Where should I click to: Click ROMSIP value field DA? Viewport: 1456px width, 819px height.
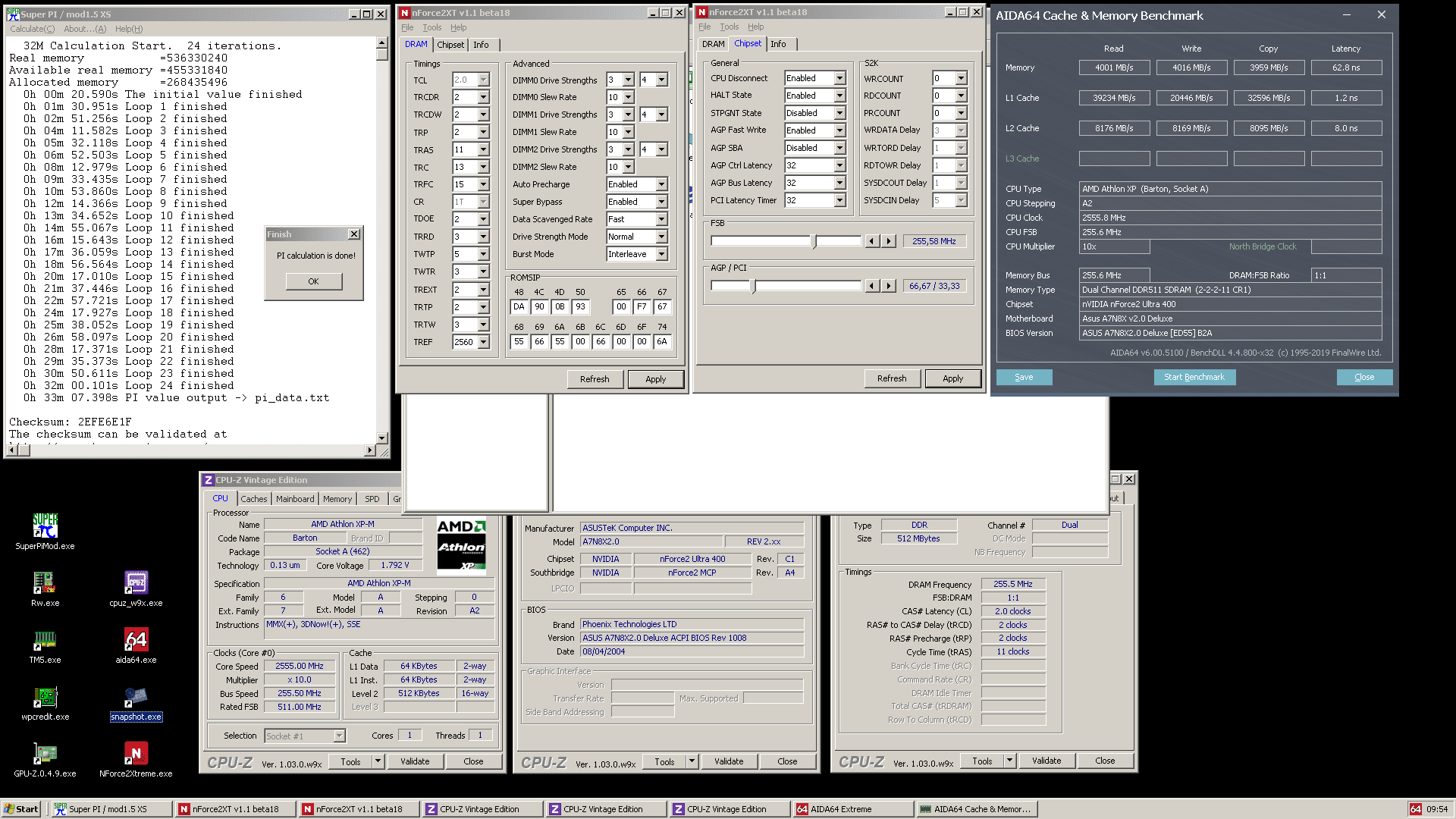click(x=519, y=306)
